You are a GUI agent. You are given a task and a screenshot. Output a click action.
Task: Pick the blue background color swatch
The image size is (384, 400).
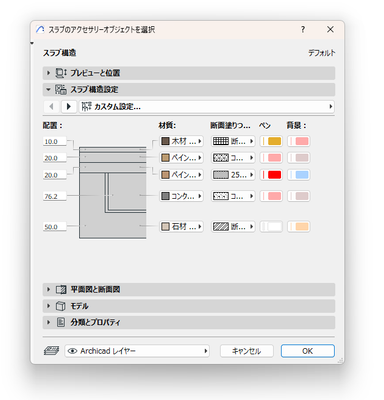299,175
